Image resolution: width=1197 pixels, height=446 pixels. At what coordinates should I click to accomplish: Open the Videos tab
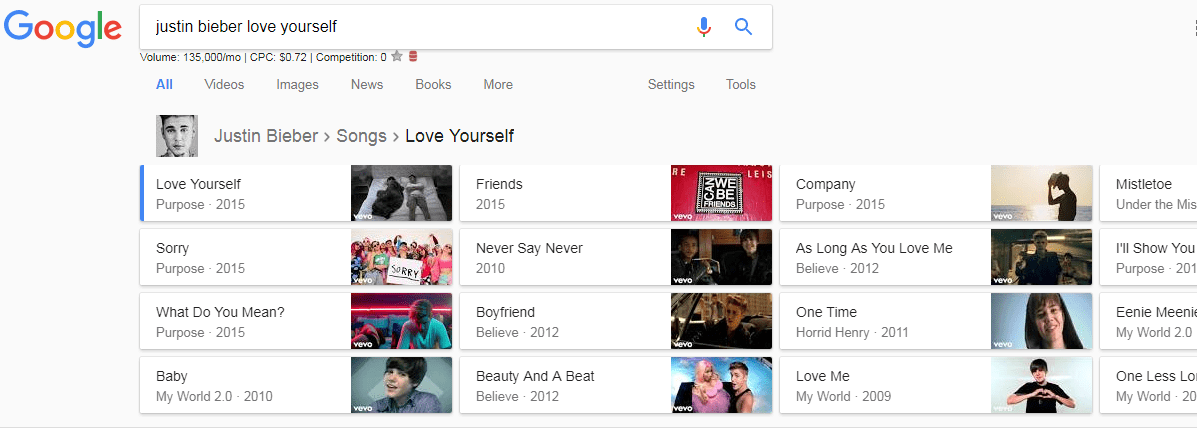[x=224, y=85]
